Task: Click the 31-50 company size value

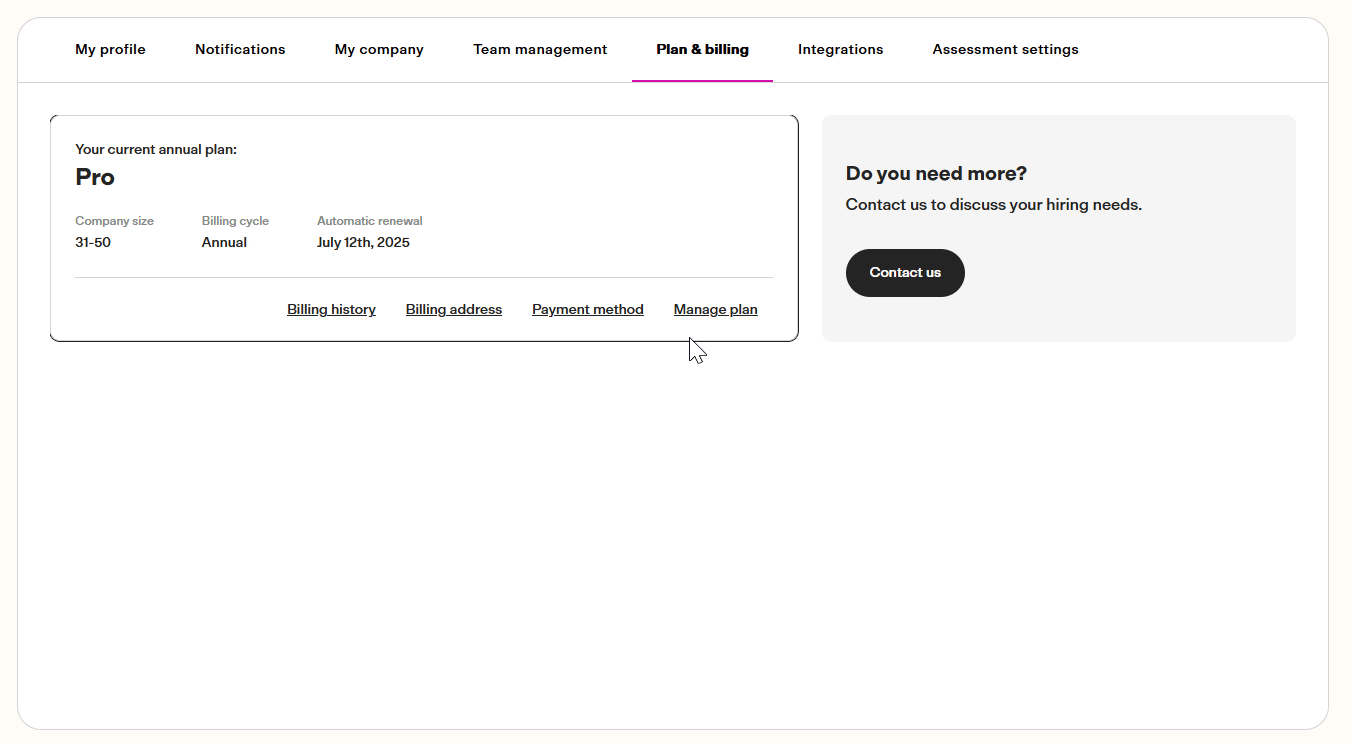Action: click(93, 243)
